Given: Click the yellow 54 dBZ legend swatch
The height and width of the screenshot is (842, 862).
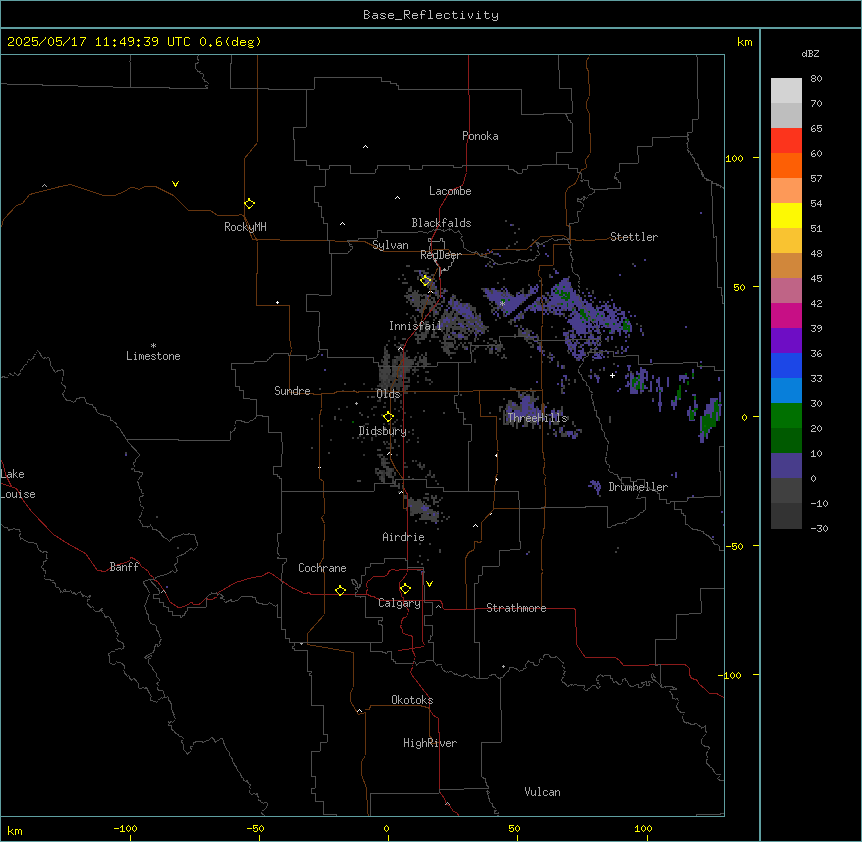Looking at the screenshot, I should coord(786,215).
